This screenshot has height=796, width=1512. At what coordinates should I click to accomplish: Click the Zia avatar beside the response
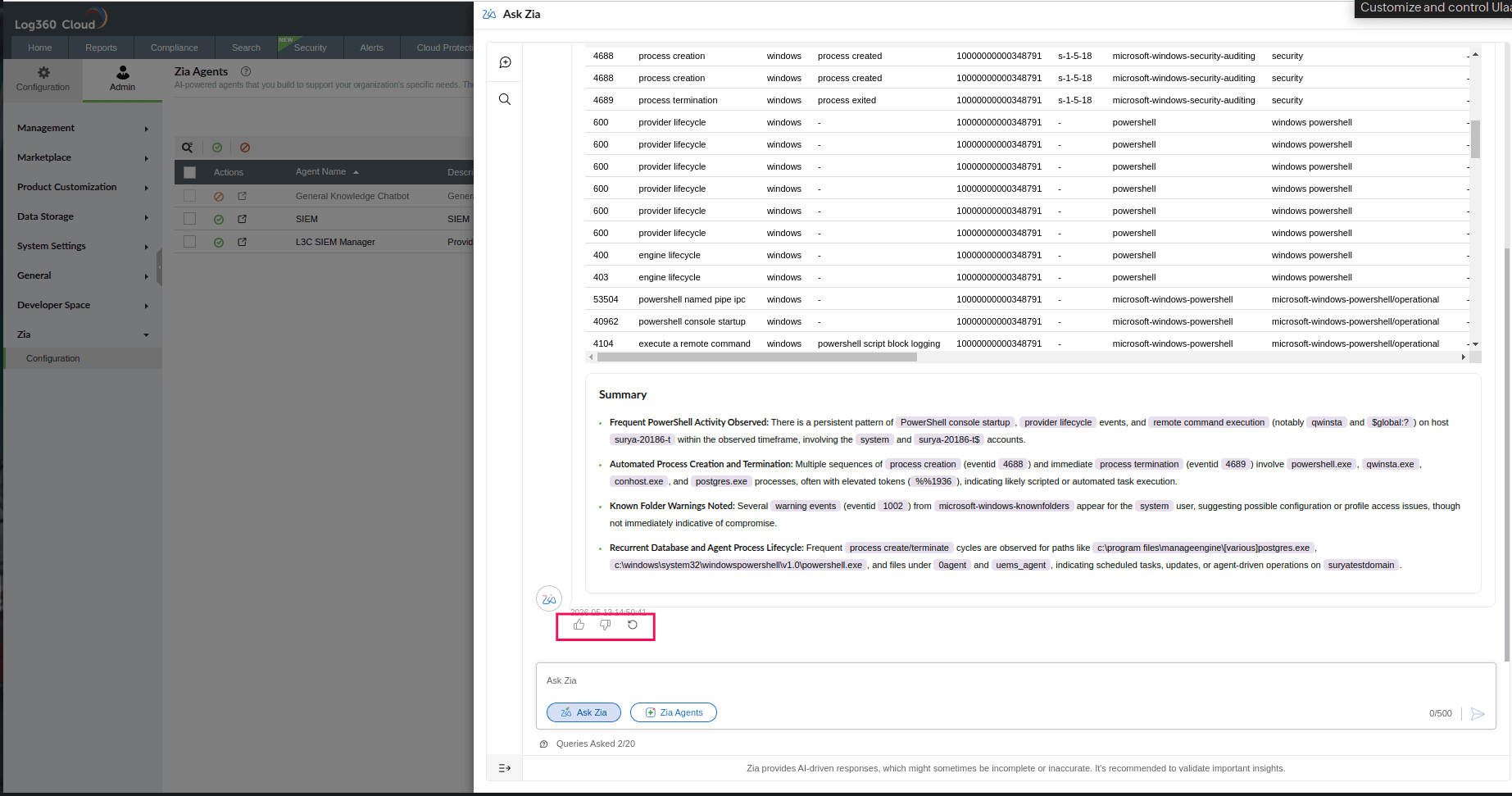(549, 599)
